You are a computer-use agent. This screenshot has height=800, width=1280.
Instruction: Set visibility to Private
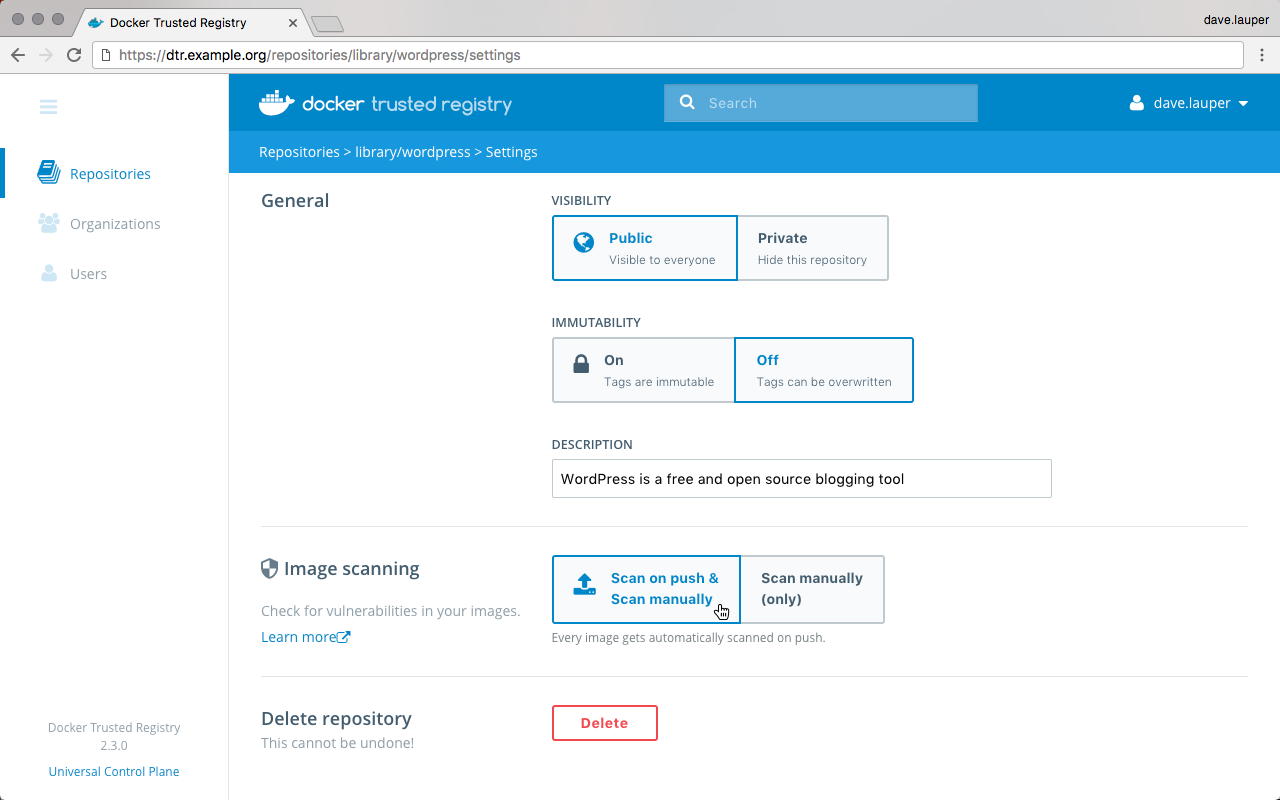[x=812, y=248]
